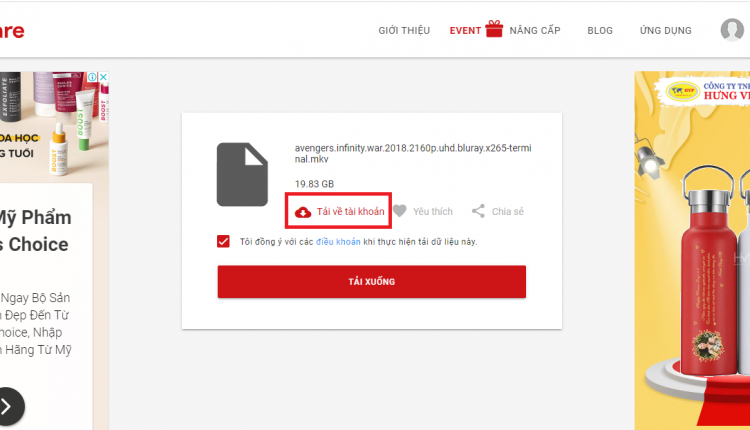Click the Hưng Việt company logo
The width and height of the screenshot is (750, 430).
coord(683,91)
